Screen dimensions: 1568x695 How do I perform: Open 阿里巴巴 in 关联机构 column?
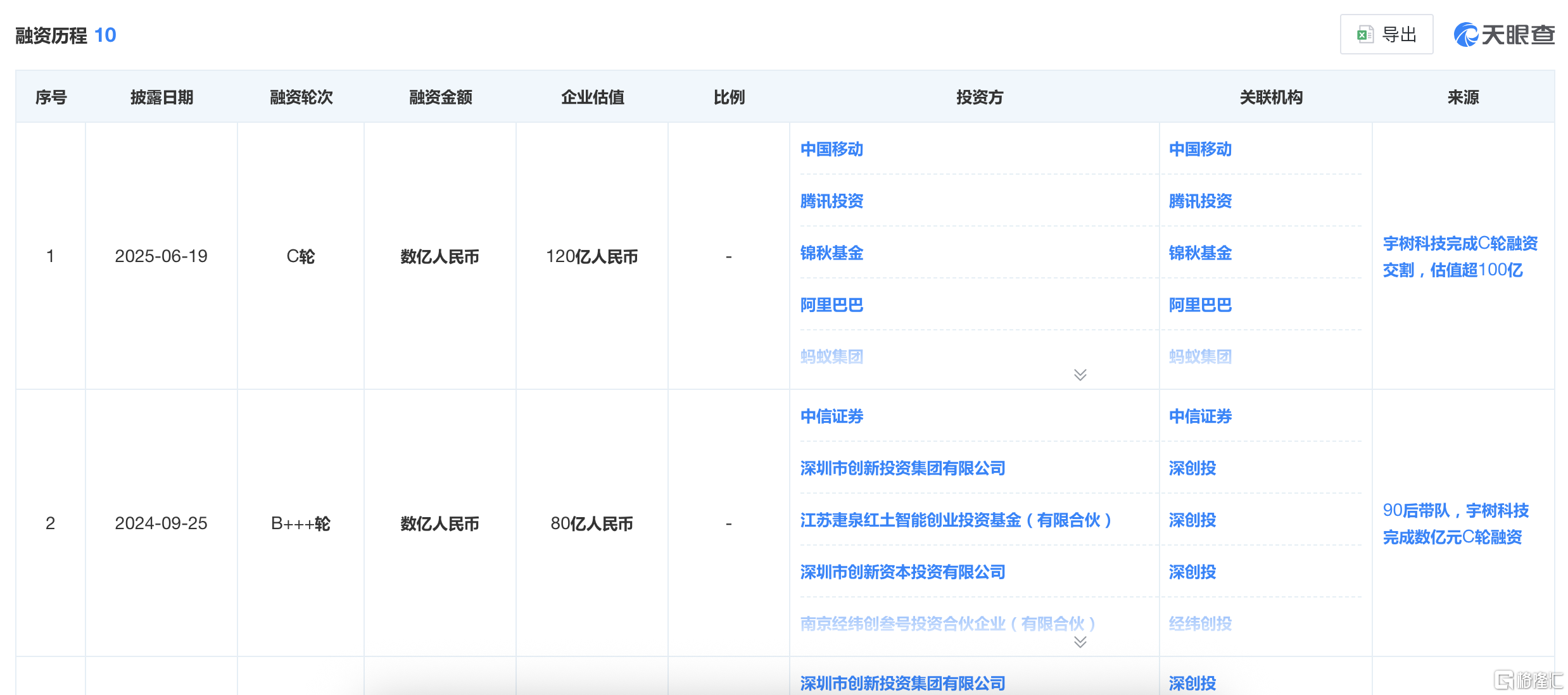click(x=1200, y=305)
